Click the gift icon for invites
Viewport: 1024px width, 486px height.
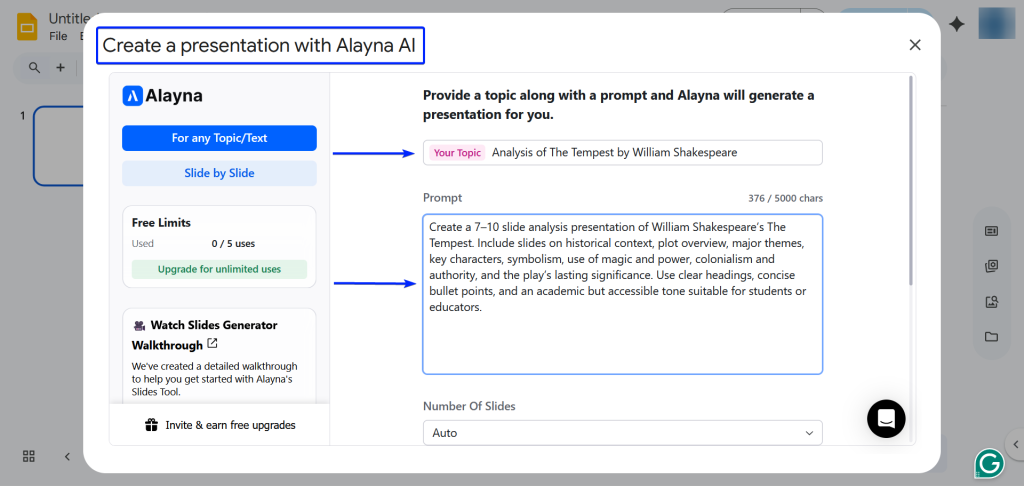point(151,425)
